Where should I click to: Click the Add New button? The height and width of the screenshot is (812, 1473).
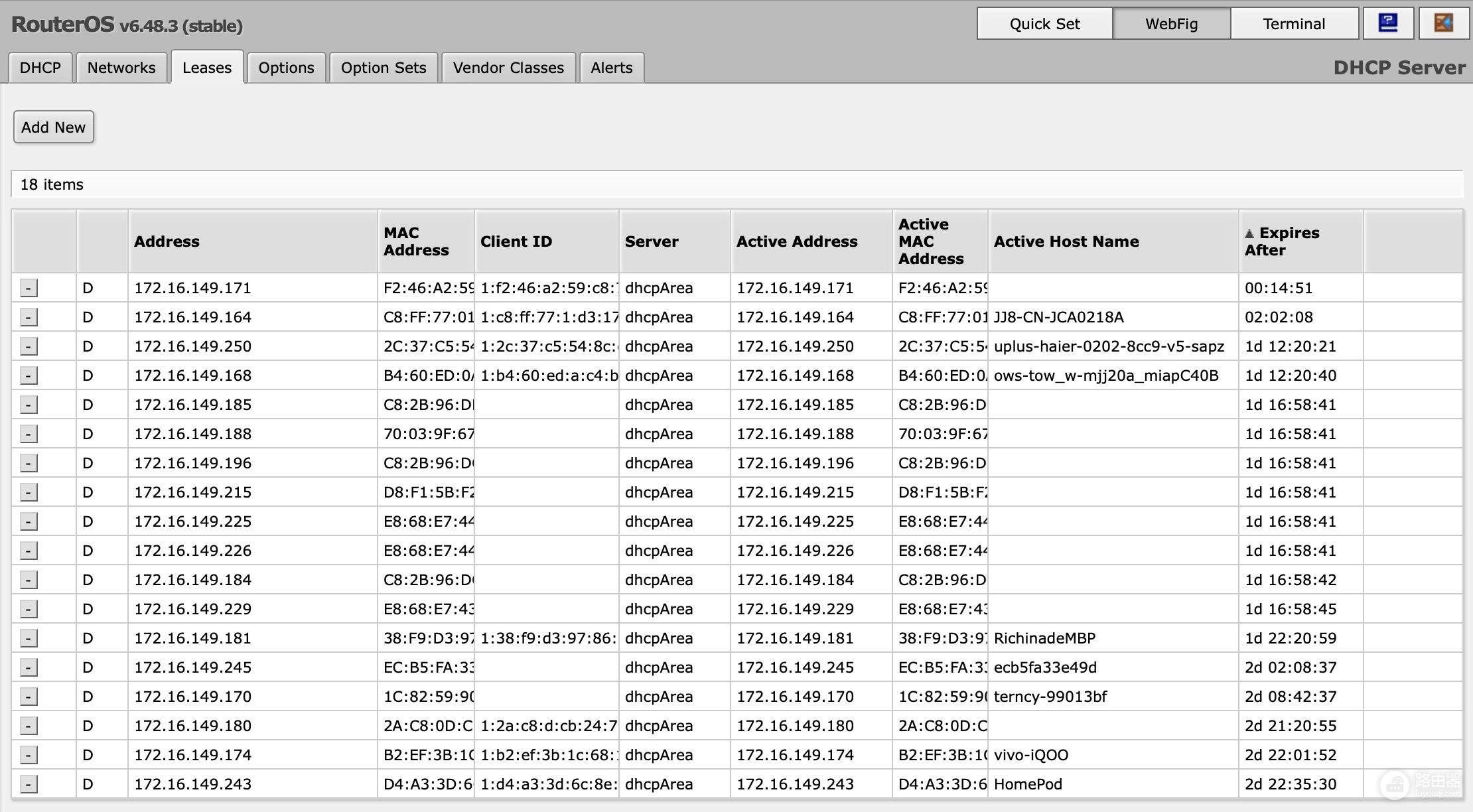[x=53, y=127]
